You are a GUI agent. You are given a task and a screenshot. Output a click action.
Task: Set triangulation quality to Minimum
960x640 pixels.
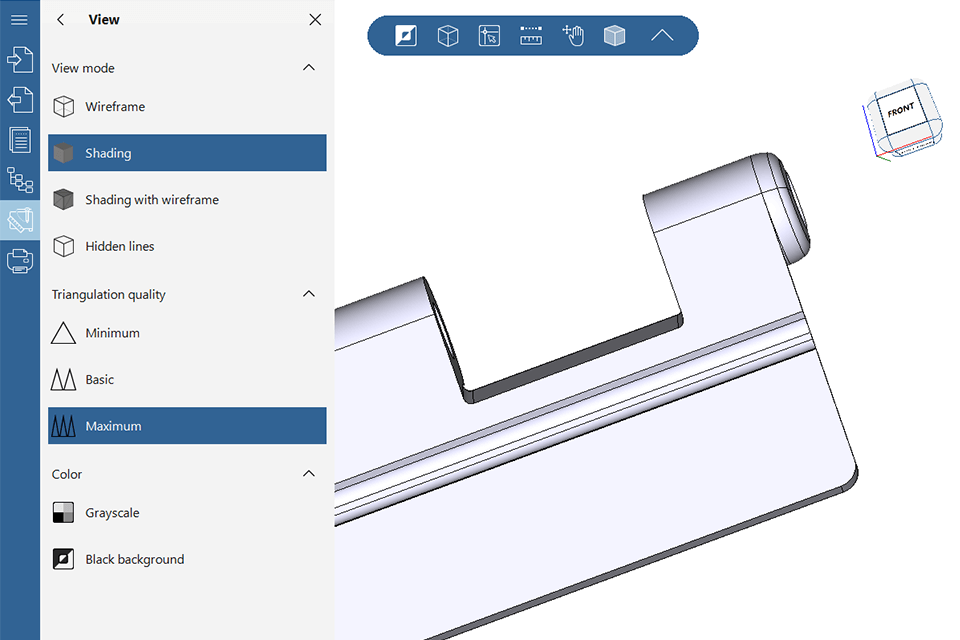(187, 333)
